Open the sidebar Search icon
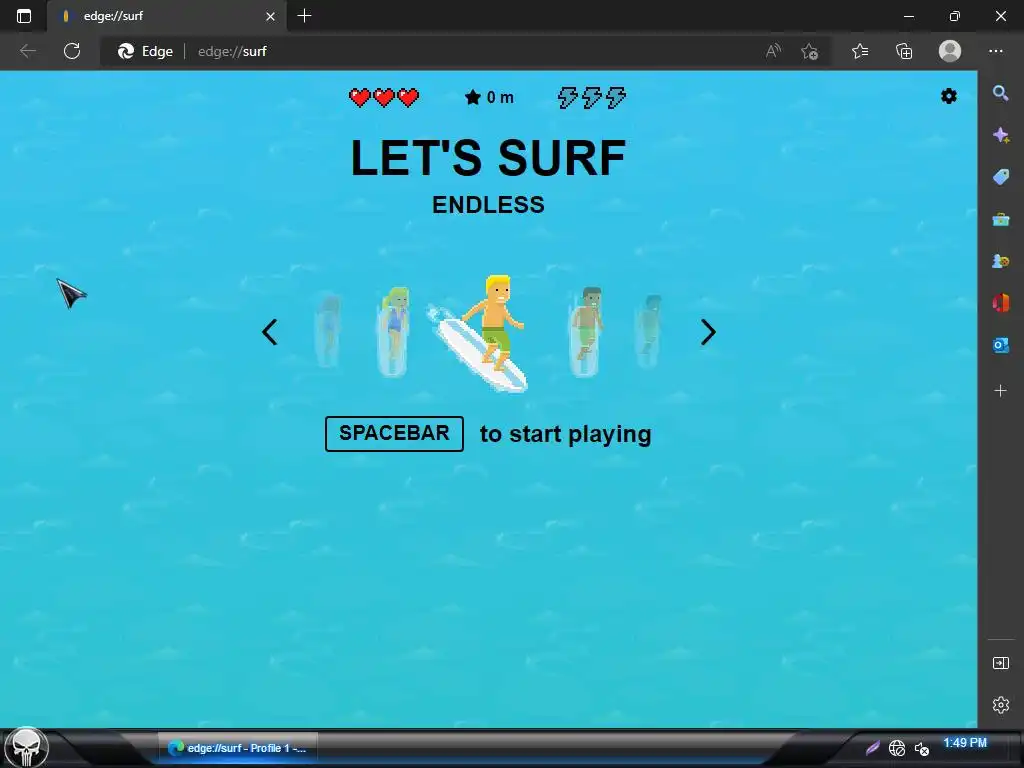The height and width of the screenshot is (768, 1024). 1000,93
